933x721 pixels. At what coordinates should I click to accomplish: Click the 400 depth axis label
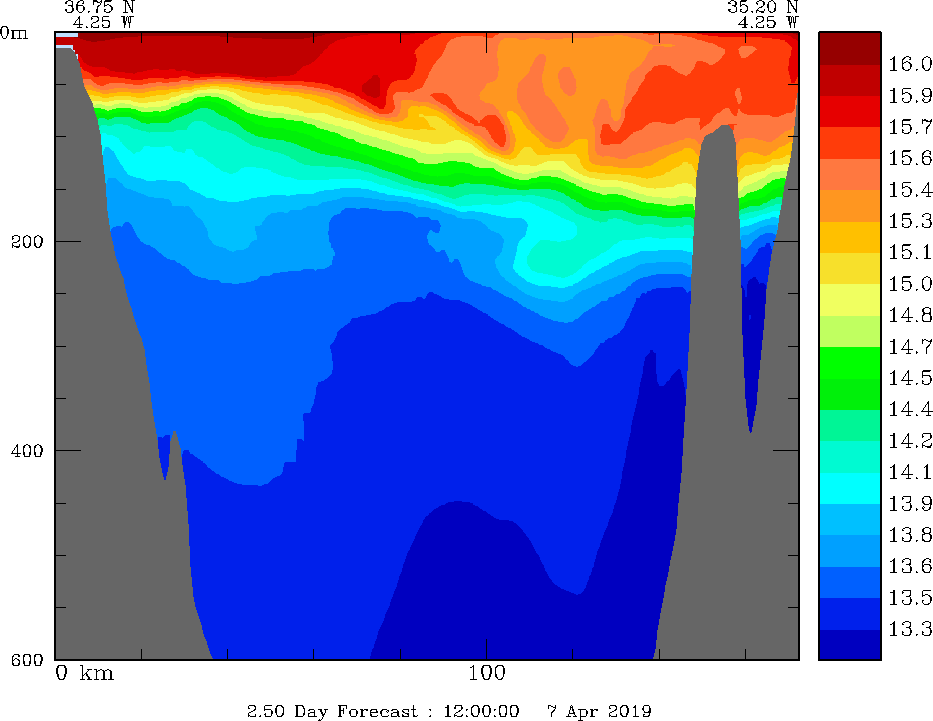tap(27, 450)
